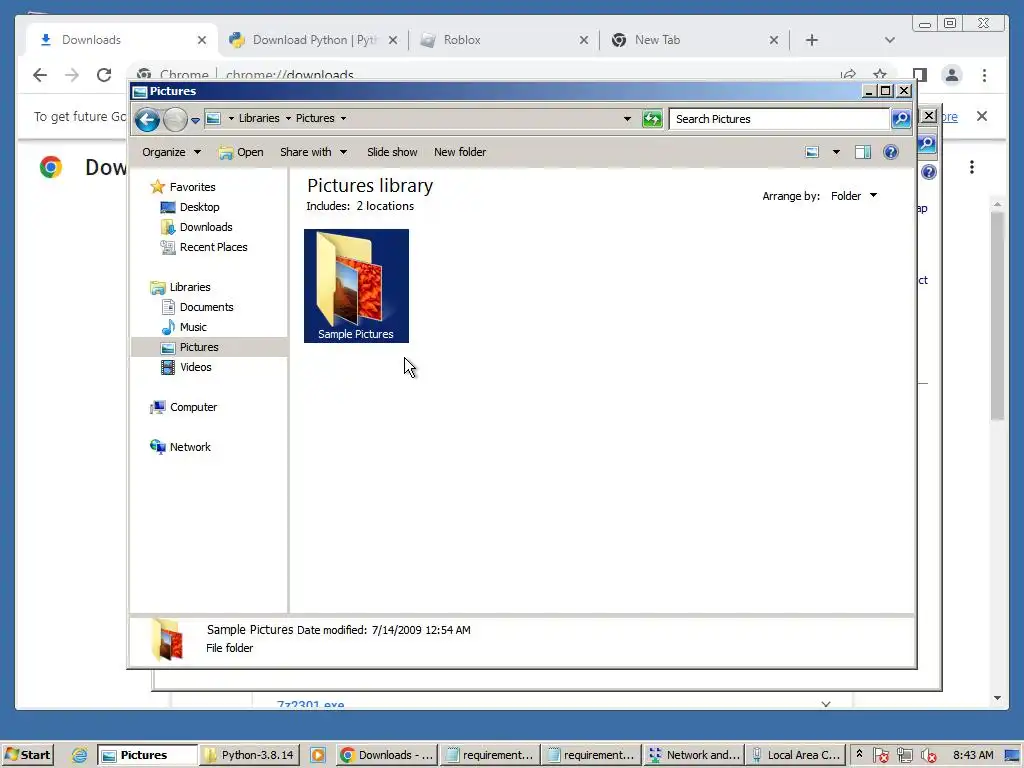
Task: Open Recent Places in Favorites
Action: (x=213, y=247)
